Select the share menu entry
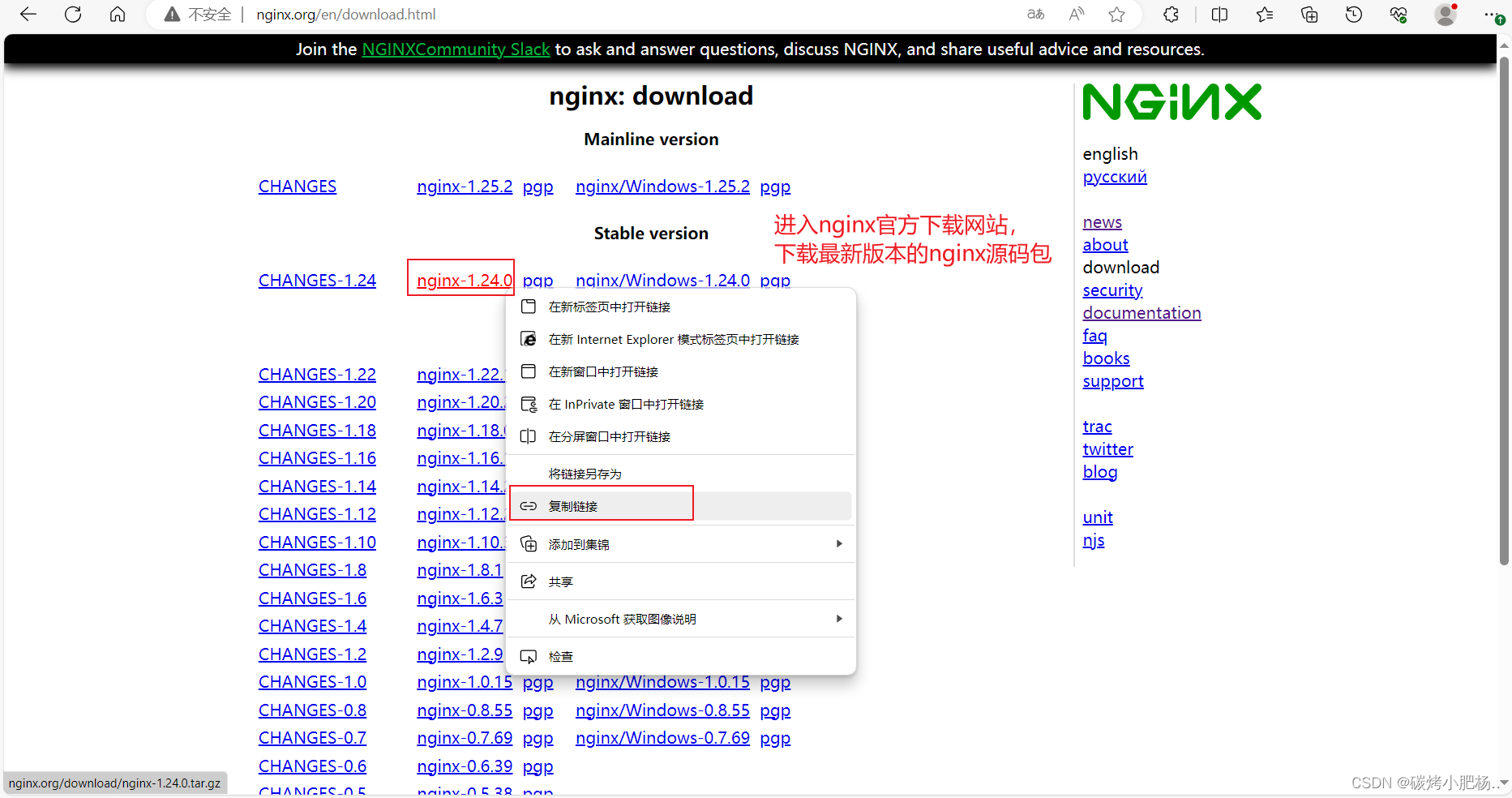1512x798 pixels. tap(681, 581)
